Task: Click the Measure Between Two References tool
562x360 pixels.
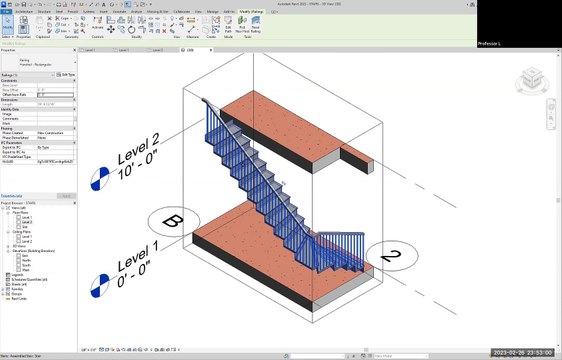Action: (x=191, y=20)
